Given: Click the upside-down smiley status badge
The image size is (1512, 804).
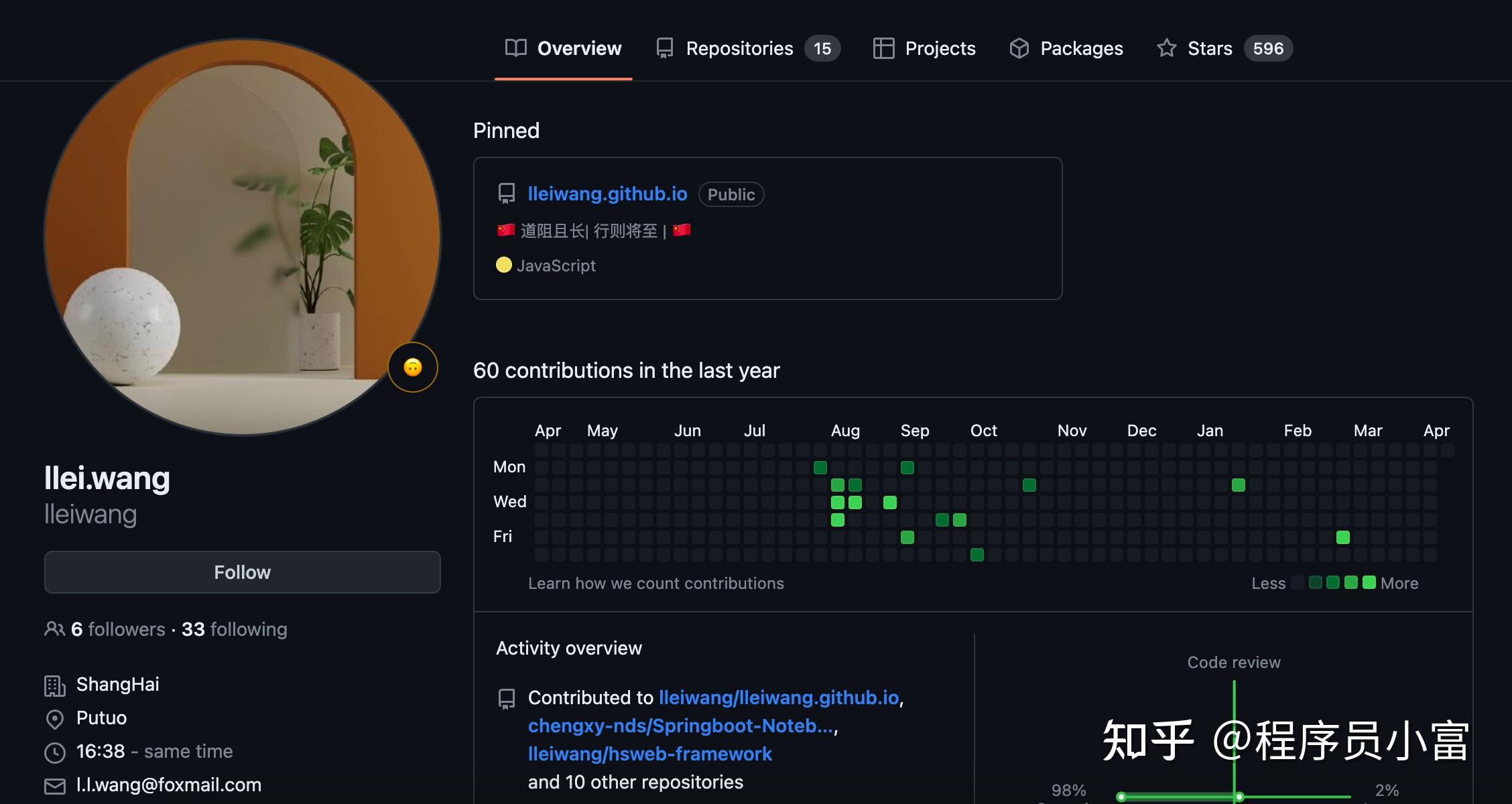Looking at the screenshot, I should (413, 367).
